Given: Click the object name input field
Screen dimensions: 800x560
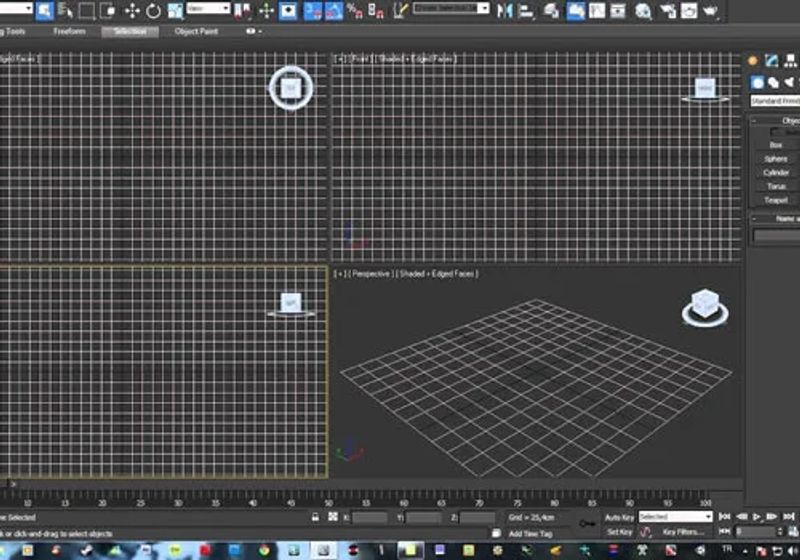Looking at the screenshot, I should pos(777,236).
